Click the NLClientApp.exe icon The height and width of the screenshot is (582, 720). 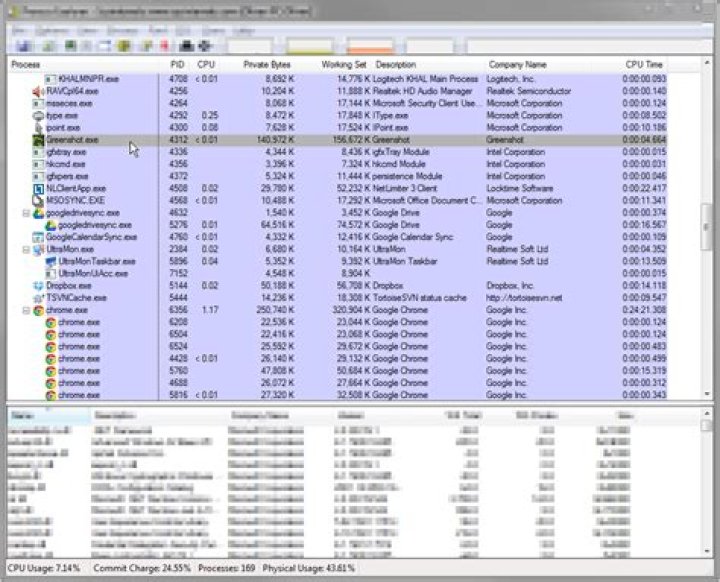point(38,188)
